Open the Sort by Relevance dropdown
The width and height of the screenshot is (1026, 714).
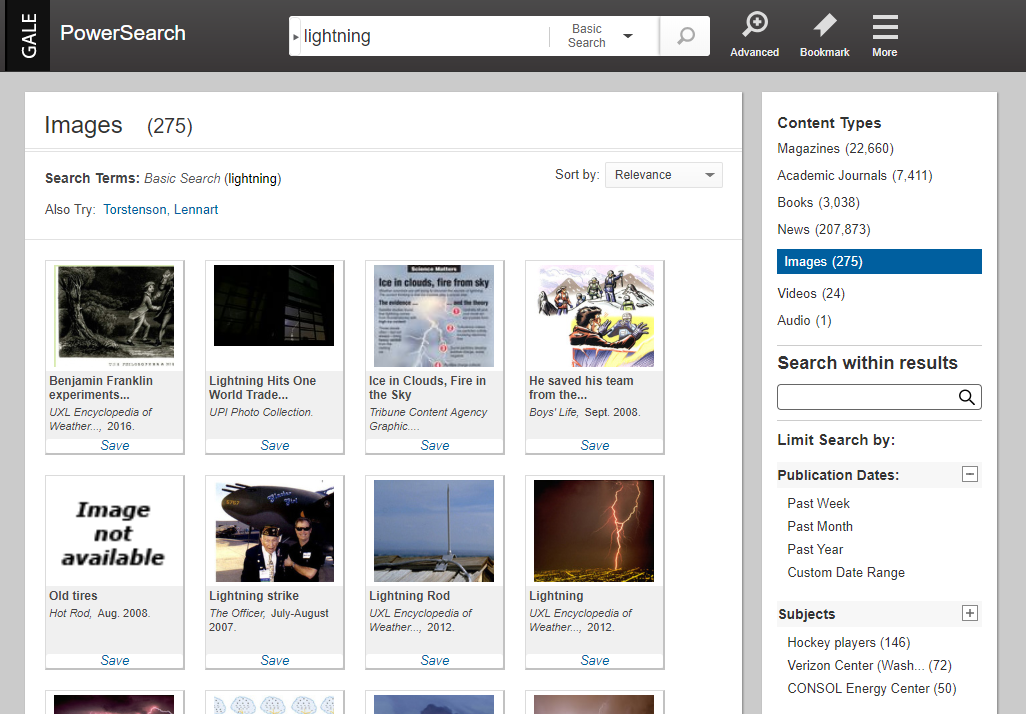tap(663, 175)
